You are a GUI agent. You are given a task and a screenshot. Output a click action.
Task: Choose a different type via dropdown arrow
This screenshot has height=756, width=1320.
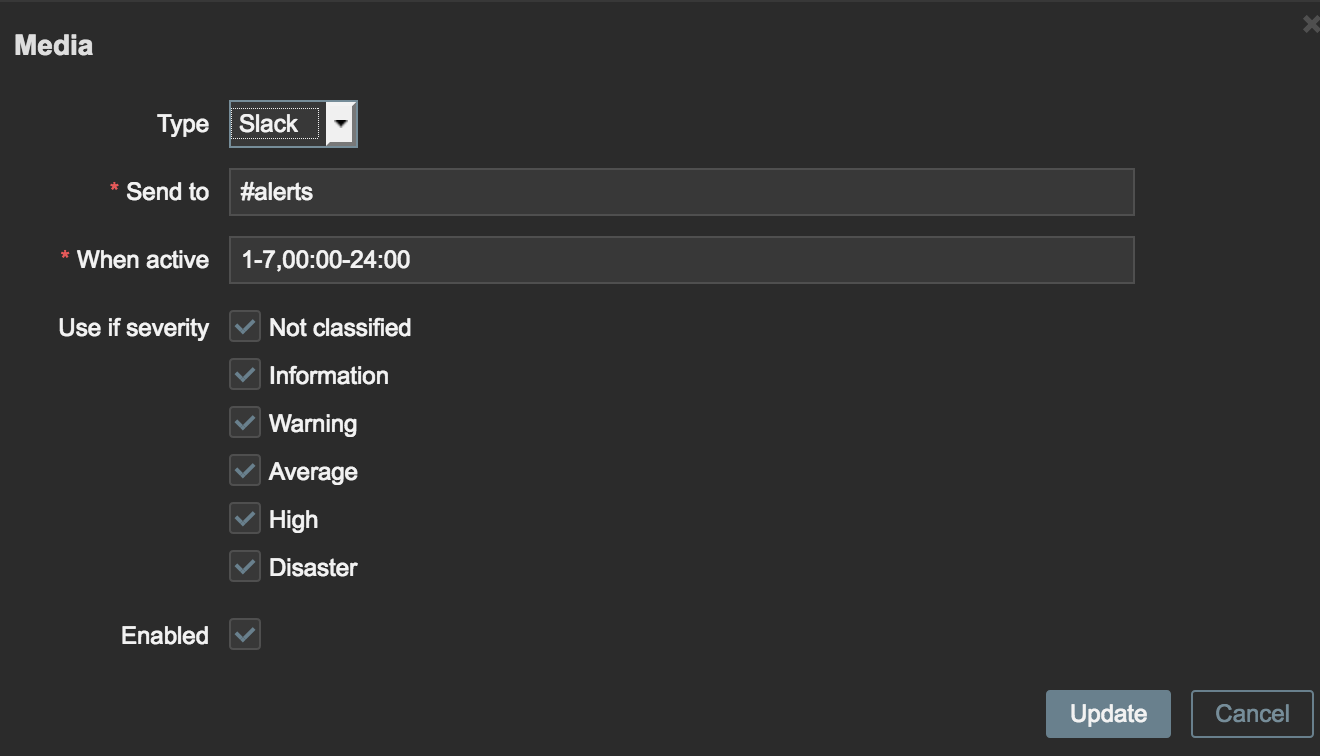[339, 123]
